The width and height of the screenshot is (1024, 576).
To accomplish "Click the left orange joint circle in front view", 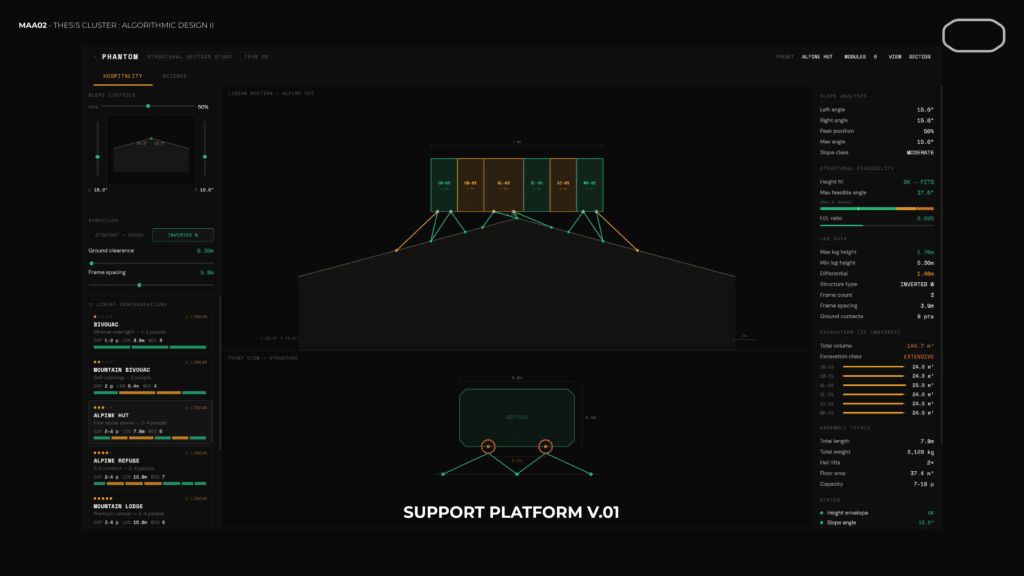I will point(488,447).
